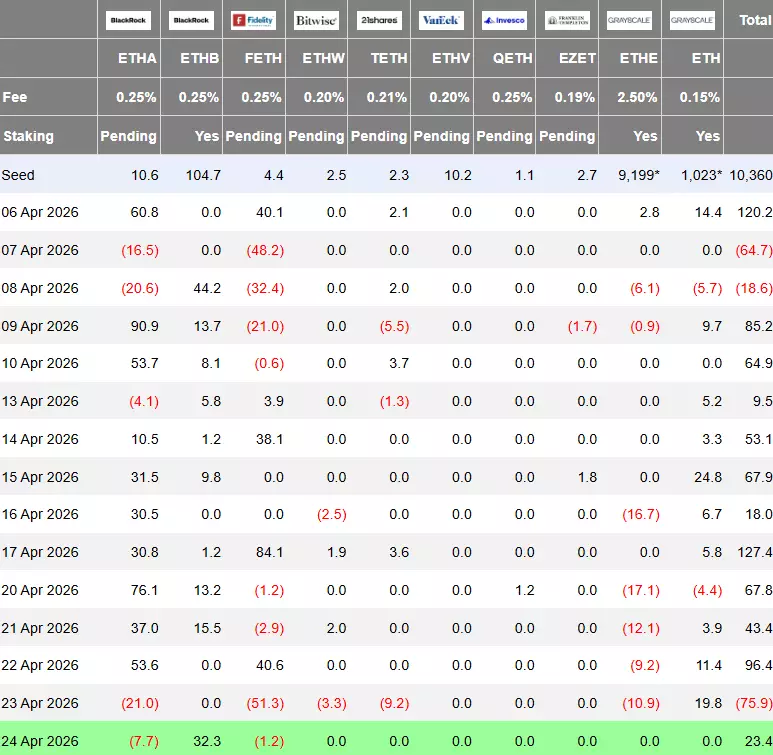Select the Invesco logo

point(504,20)
